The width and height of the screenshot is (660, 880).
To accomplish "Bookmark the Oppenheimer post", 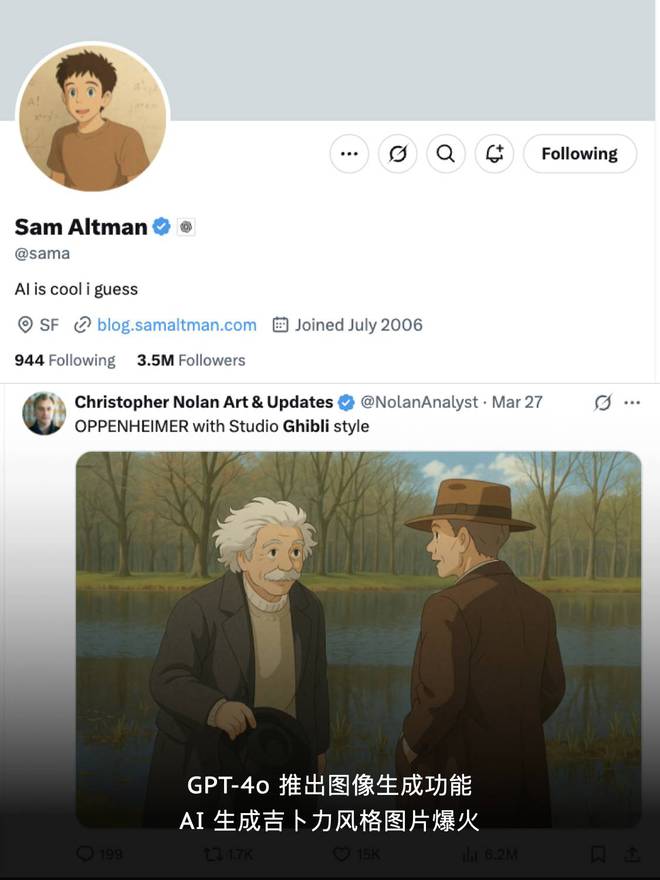I will point(598,854).
